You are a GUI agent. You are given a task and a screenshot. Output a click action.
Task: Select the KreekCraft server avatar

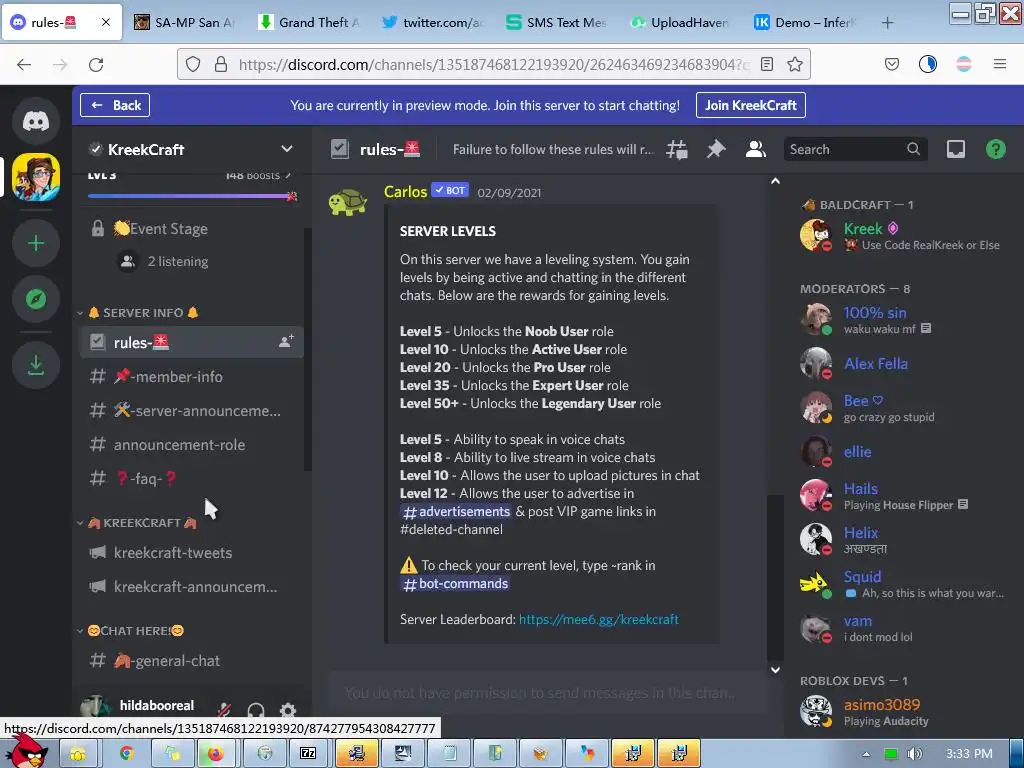click(36, 177)
